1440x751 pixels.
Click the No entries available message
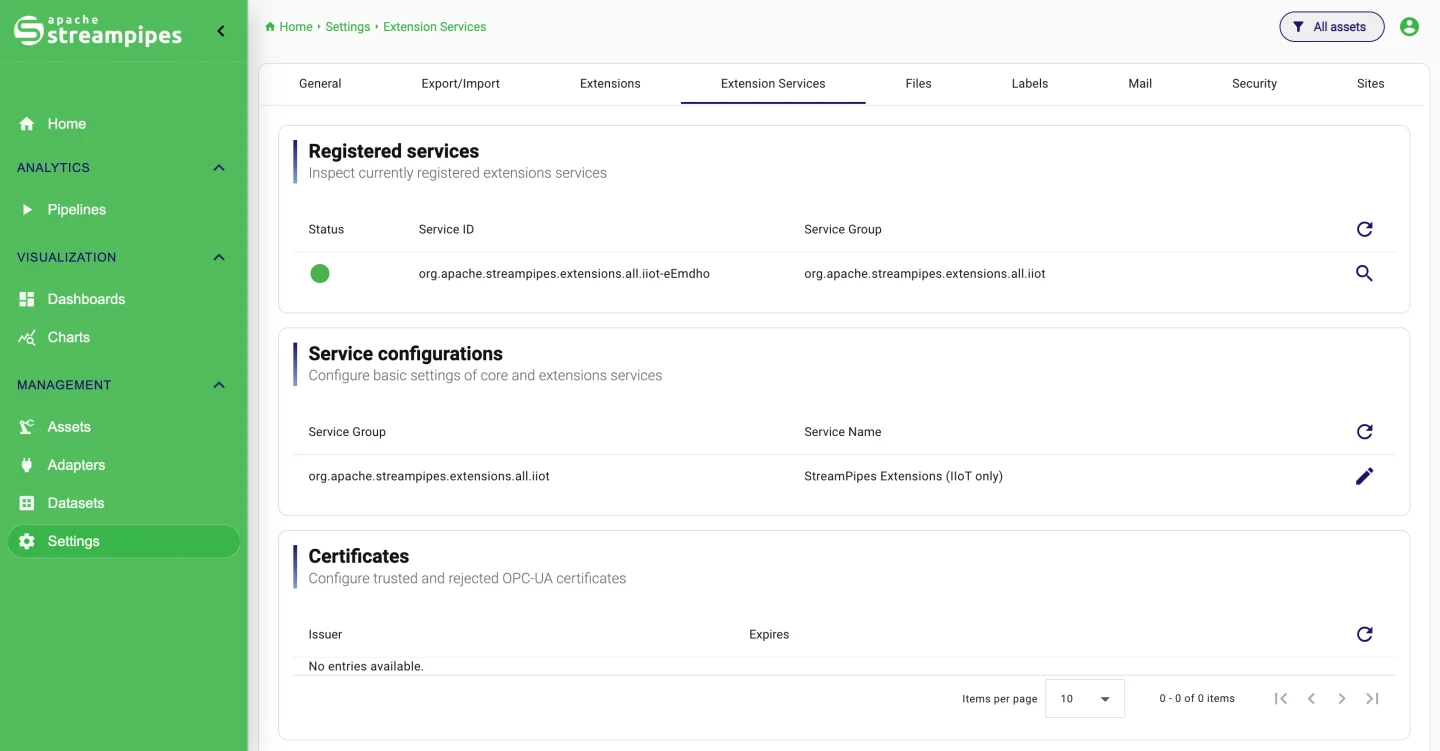(x=366, y=666)
